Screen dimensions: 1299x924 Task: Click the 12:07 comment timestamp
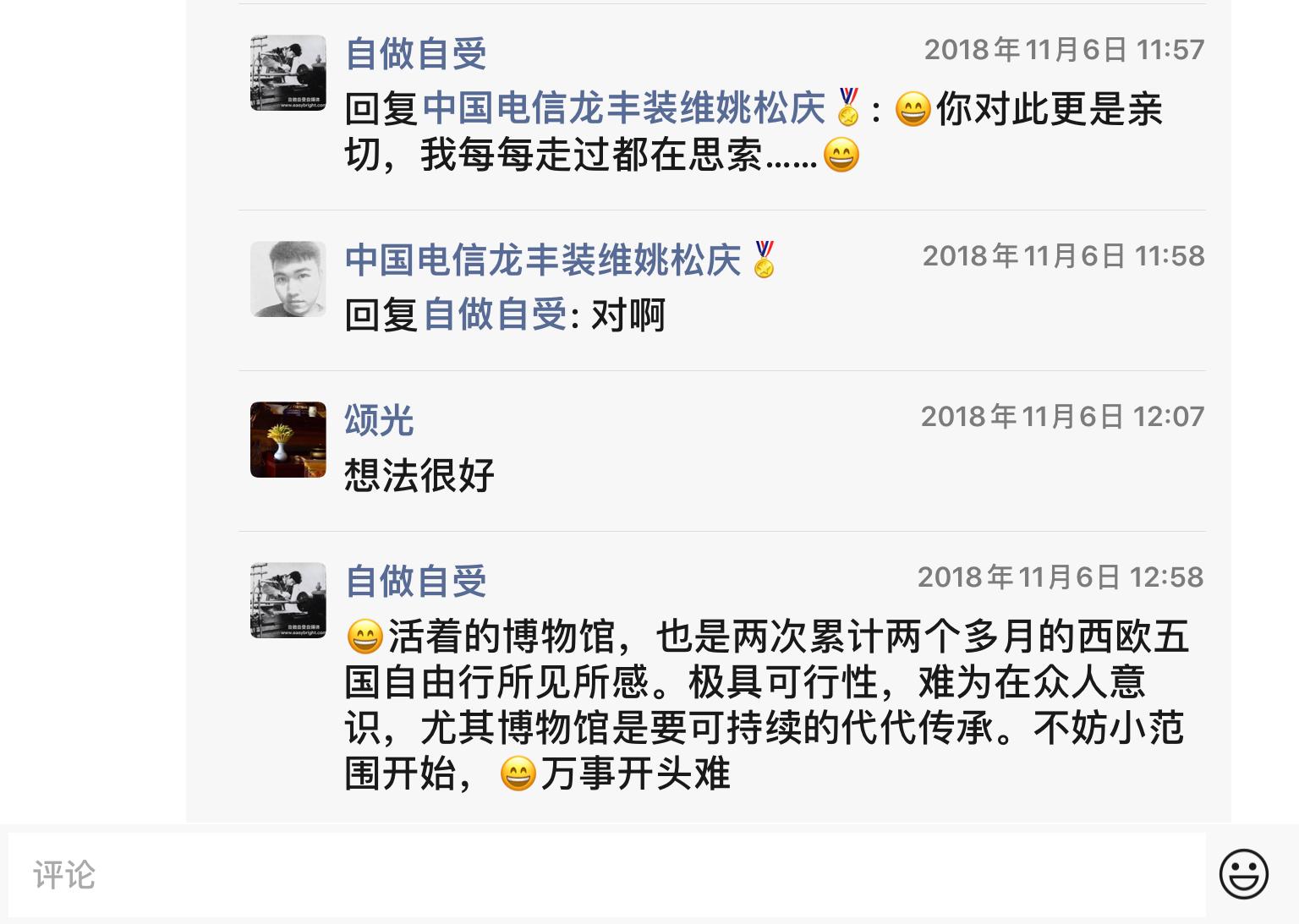coord(1062,416)
